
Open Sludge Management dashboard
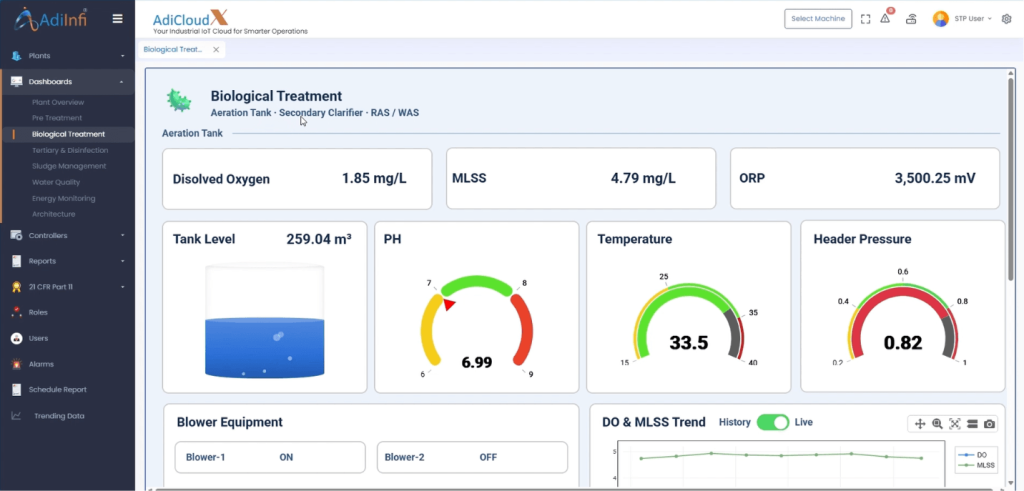69,166
